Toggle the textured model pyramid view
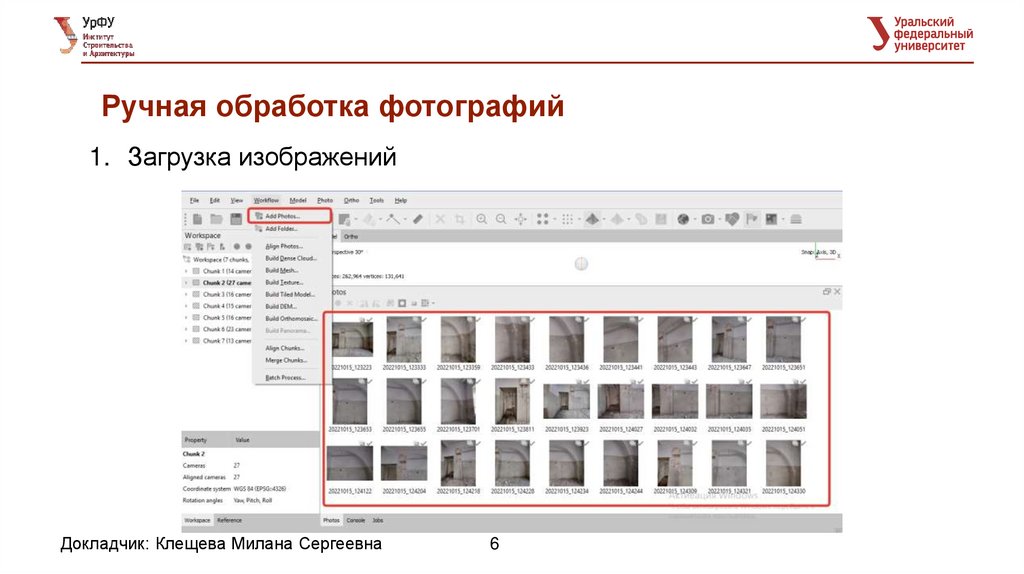1024x574 pixels. (592, 219)
